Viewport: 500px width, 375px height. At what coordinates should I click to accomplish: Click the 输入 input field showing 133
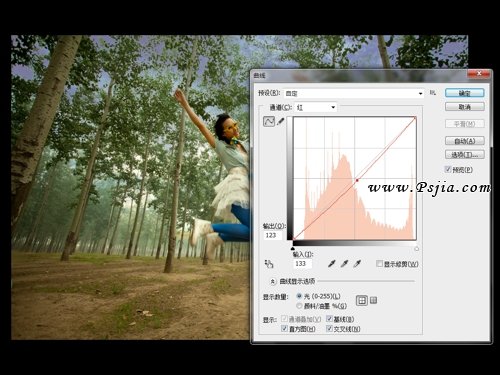tap(303, 264)
